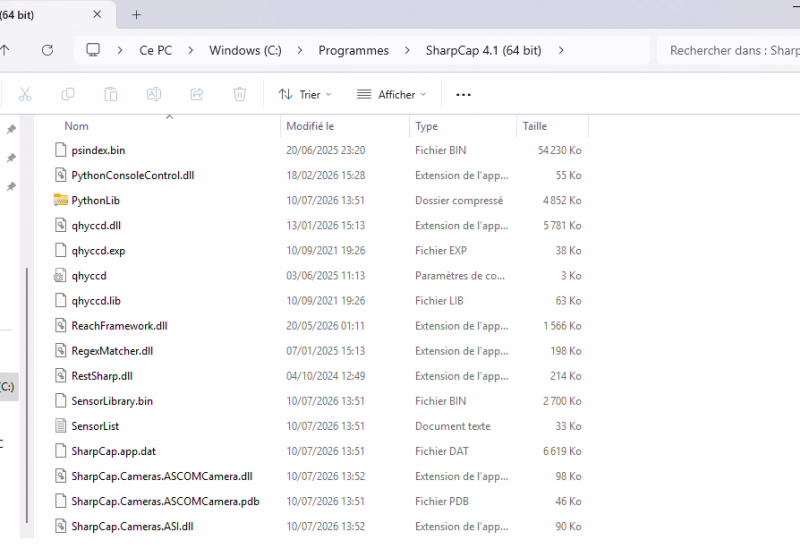Expand chevron after Programmes breadcrumb
800x549 pixels.
click(x=407, y=50)
